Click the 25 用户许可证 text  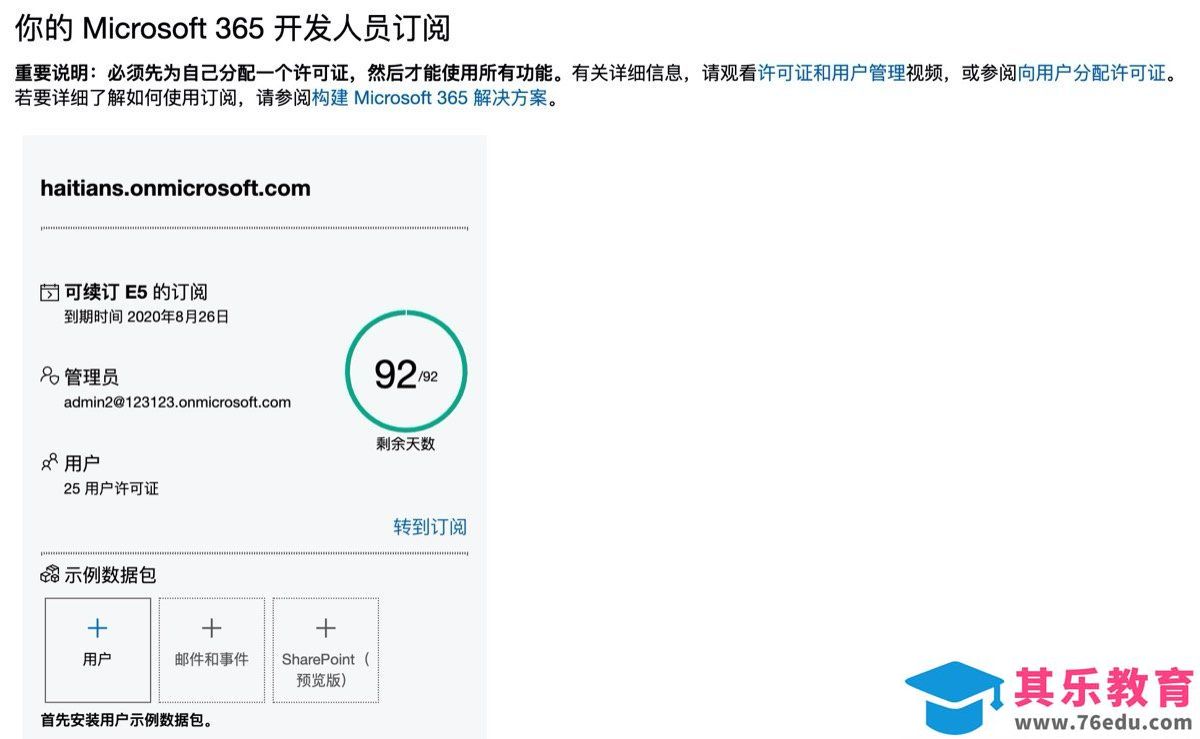111,489
